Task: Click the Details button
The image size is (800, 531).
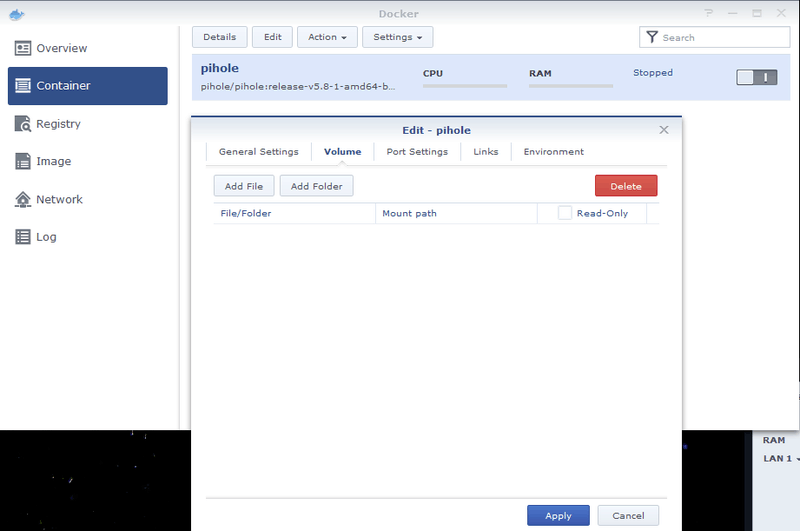Action: click(219, 37)
